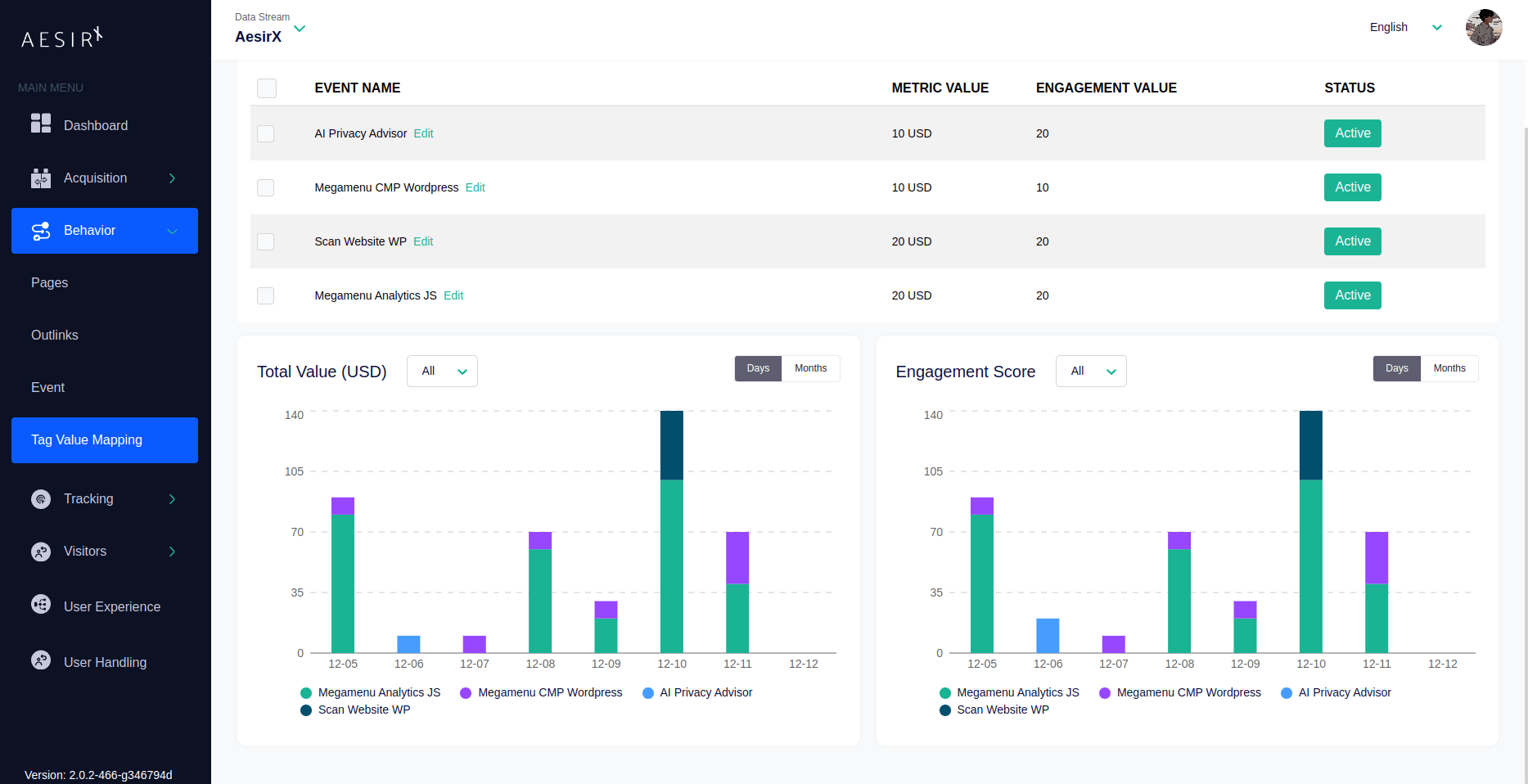The height and width of the screenshot is (784, 1528).
Task: Click the User Handling icon
Action: point(40,660)
